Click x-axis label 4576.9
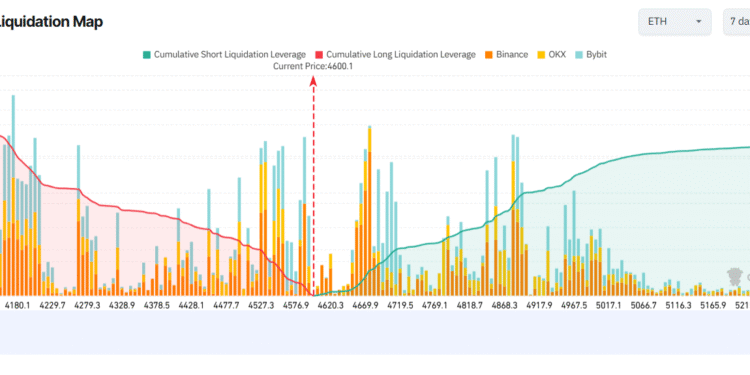 (x=296, y=305)
